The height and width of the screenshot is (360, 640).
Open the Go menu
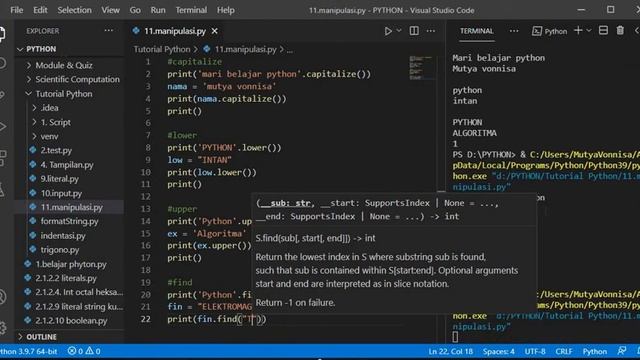coord(135,10)
